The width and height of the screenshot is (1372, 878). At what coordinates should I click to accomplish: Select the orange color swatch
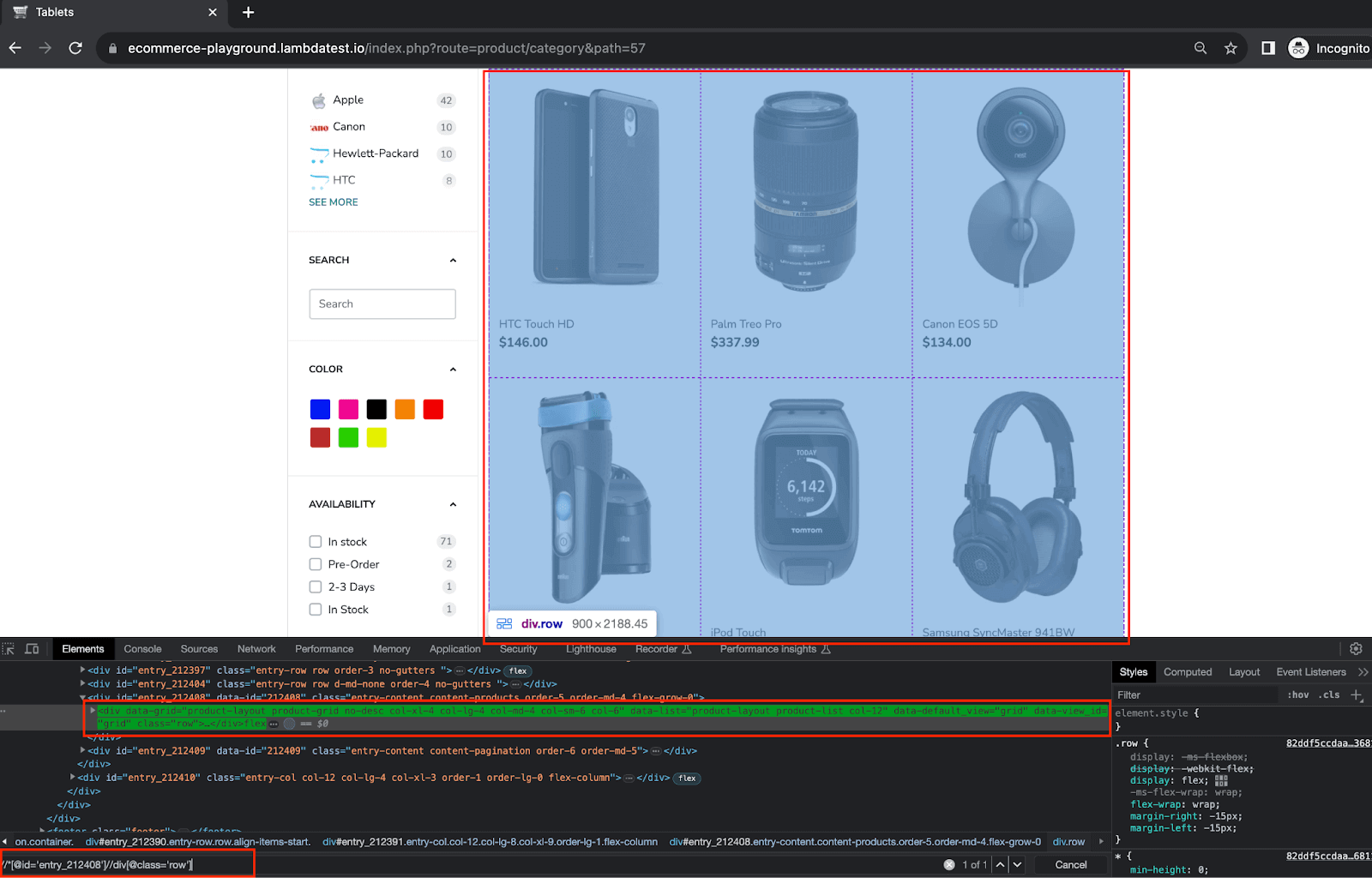[405, 410]
